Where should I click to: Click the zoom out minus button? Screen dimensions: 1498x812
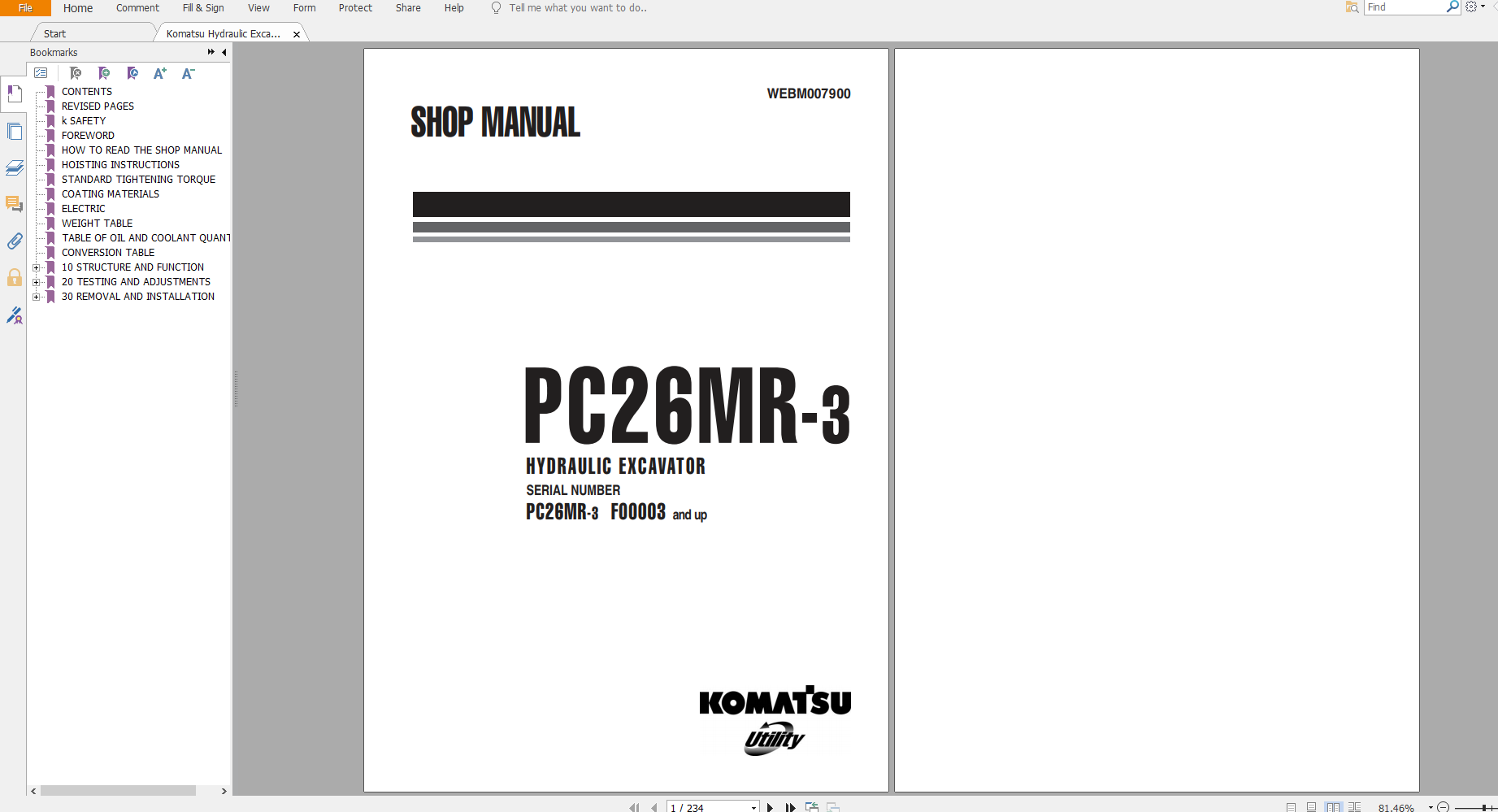(1444, 807)
